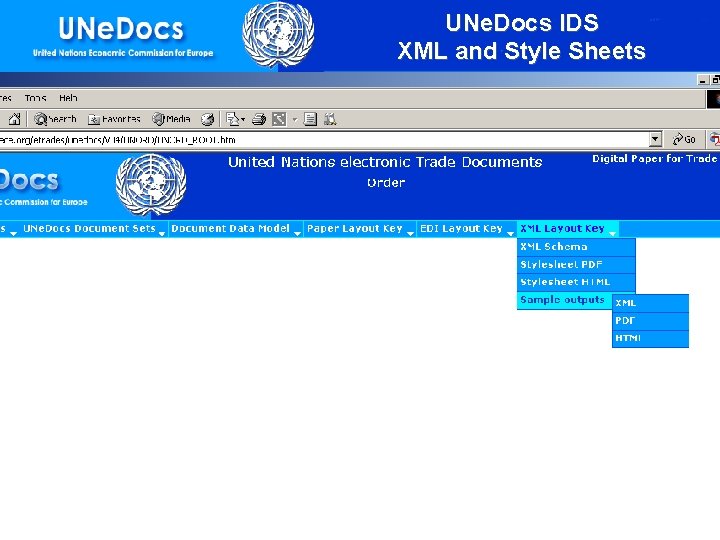Choose XML in Sample outputs submenu
The width and height of the screenshot is (720, 540).
pos(650,304)
